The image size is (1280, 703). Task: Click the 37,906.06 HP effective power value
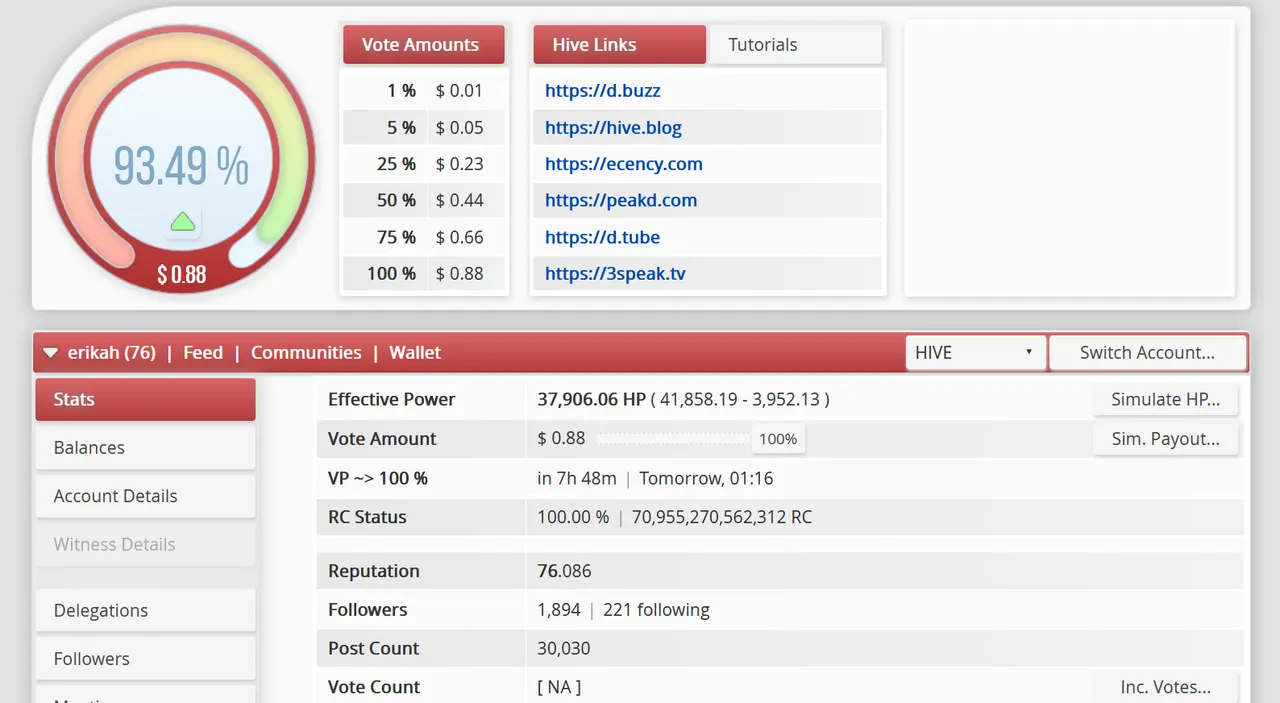(x=591, y=399)
